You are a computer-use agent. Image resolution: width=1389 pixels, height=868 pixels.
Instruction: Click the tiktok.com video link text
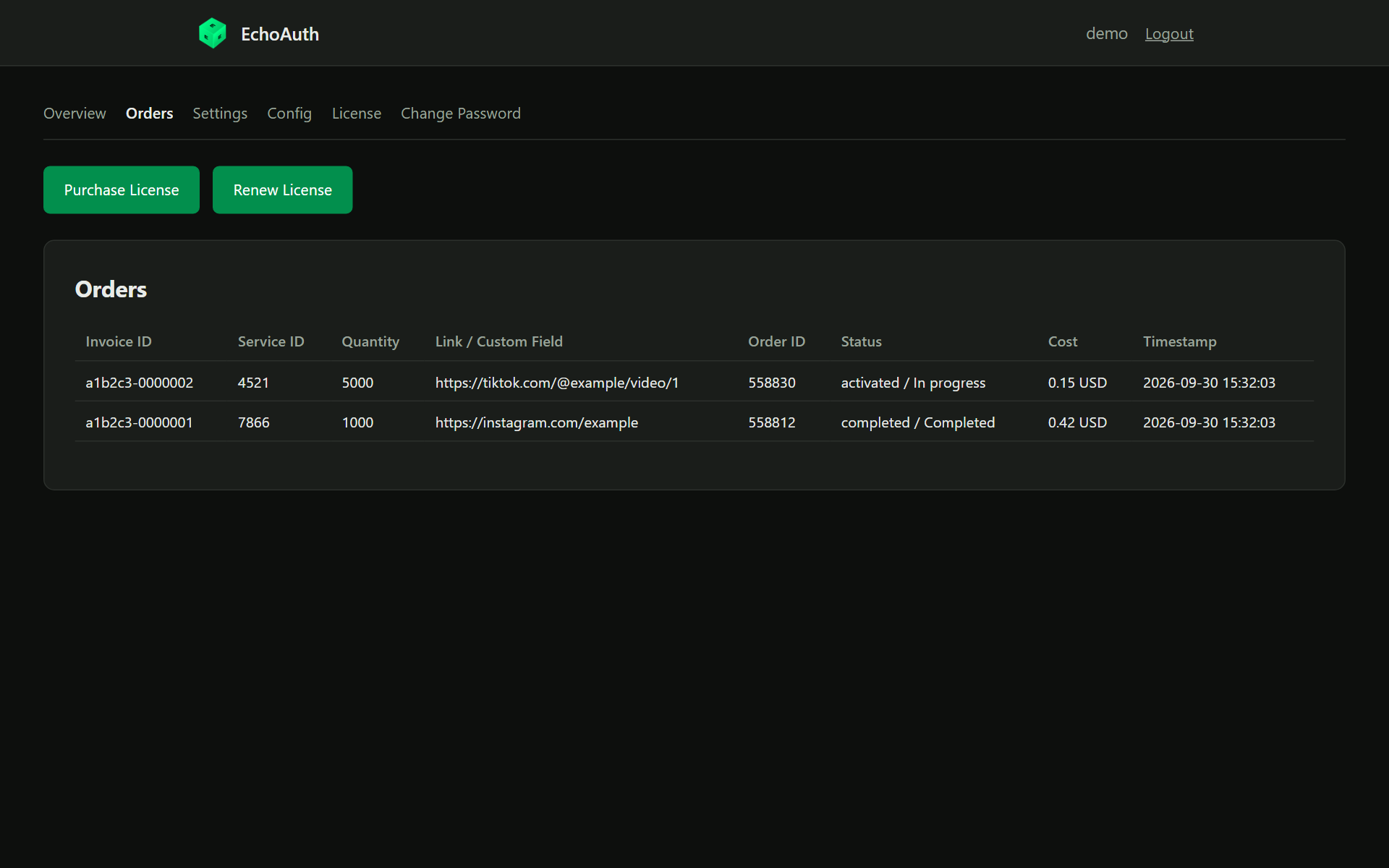point(557,383)
